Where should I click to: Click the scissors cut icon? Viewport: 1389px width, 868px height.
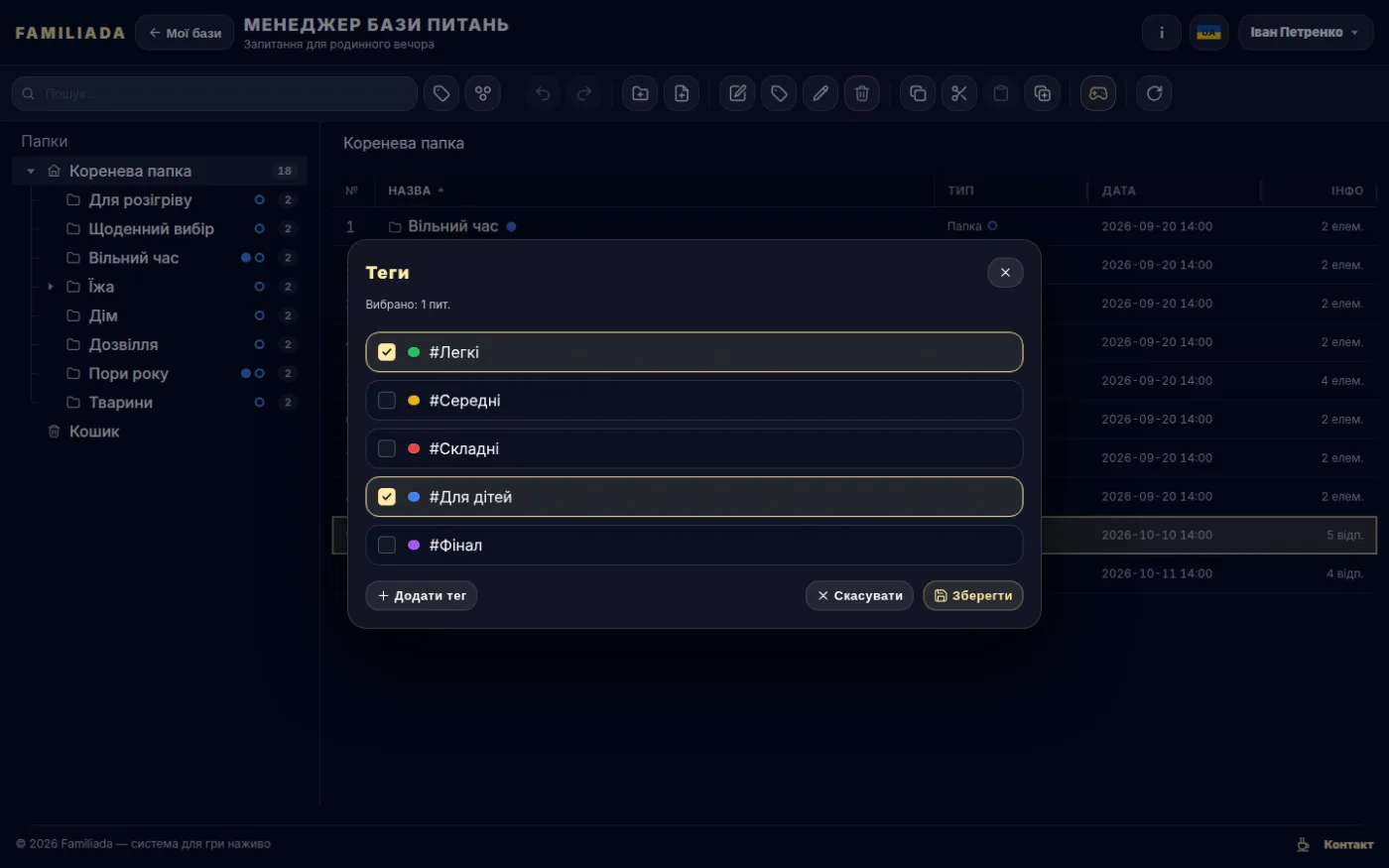[959, 93]
